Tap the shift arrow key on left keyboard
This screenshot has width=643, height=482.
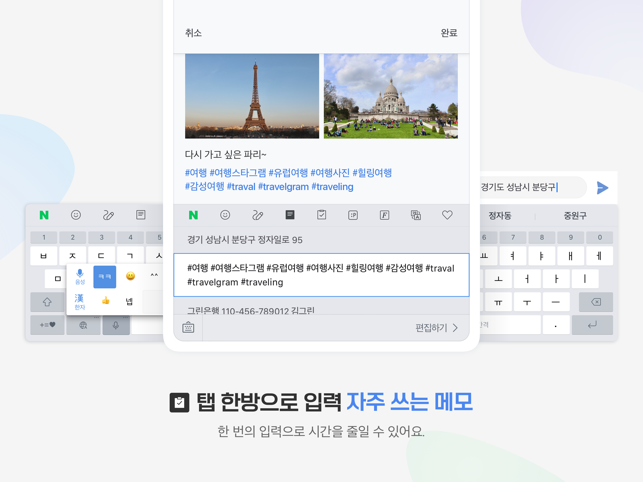click(47, 302)
